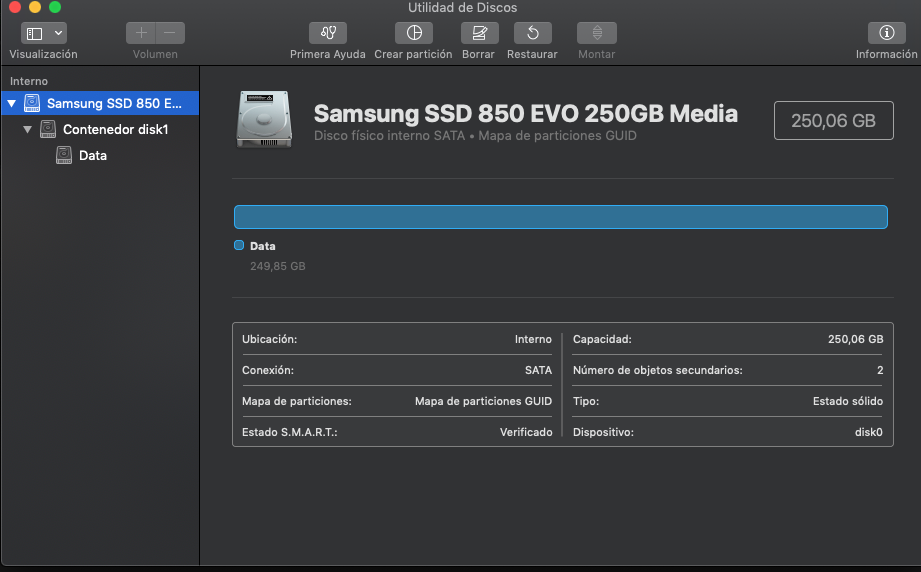Click the Restaurar restore arrow icon
Screen dimensions: 921x572
click(x=533, y=33)
